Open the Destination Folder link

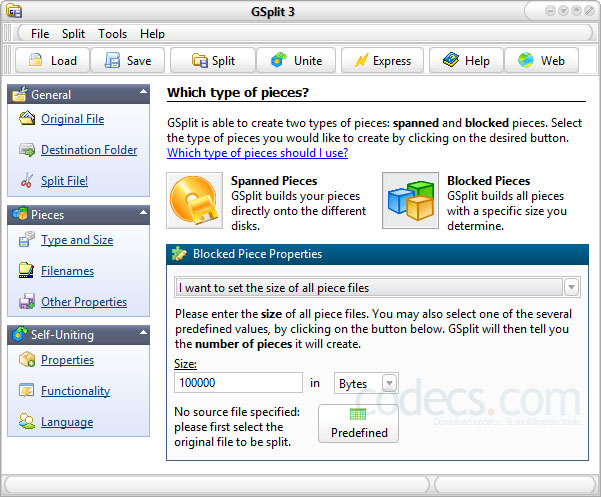click(89, 150)
